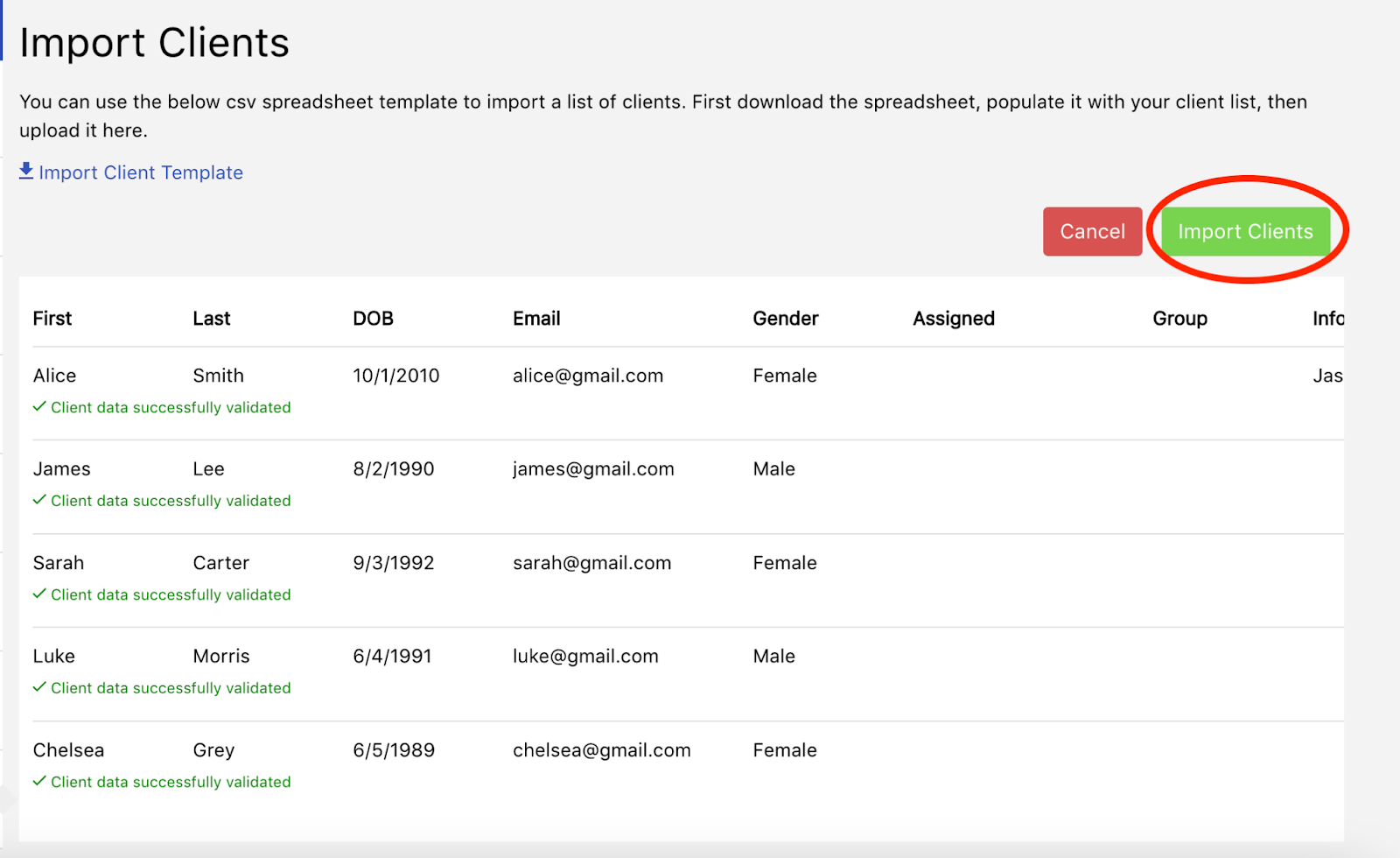The width and height of the screenshot is (1400, 858).
Task: Click the validation checkmark under Luke
Action: click(x=39, y=687)
